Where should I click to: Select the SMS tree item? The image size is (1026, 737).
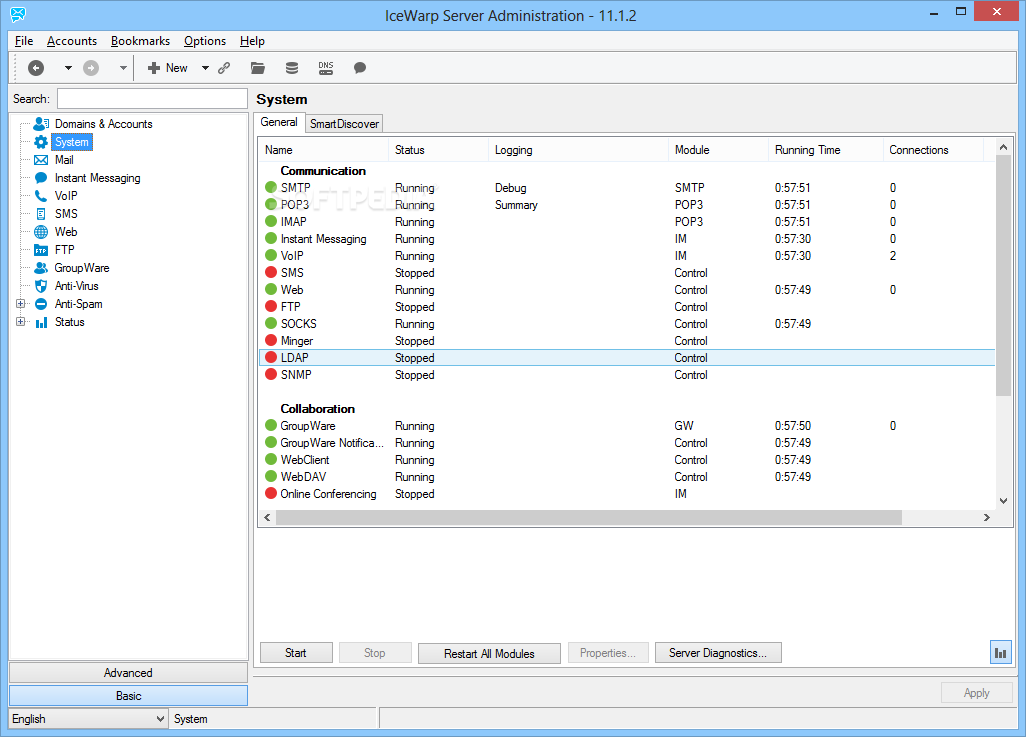pyautogui.click(x=66, y=214)
